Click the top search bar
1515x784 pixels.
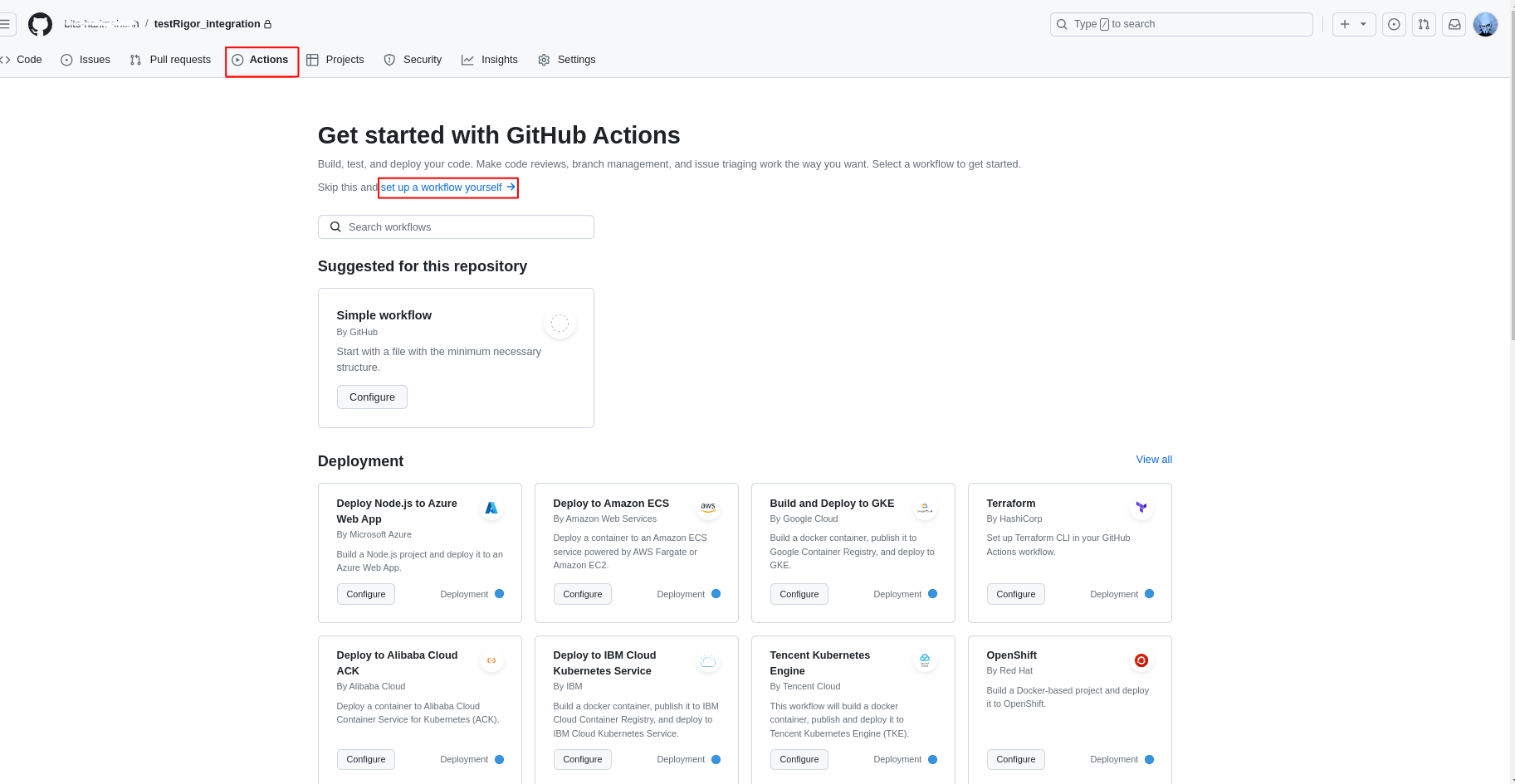point(1181,24)
